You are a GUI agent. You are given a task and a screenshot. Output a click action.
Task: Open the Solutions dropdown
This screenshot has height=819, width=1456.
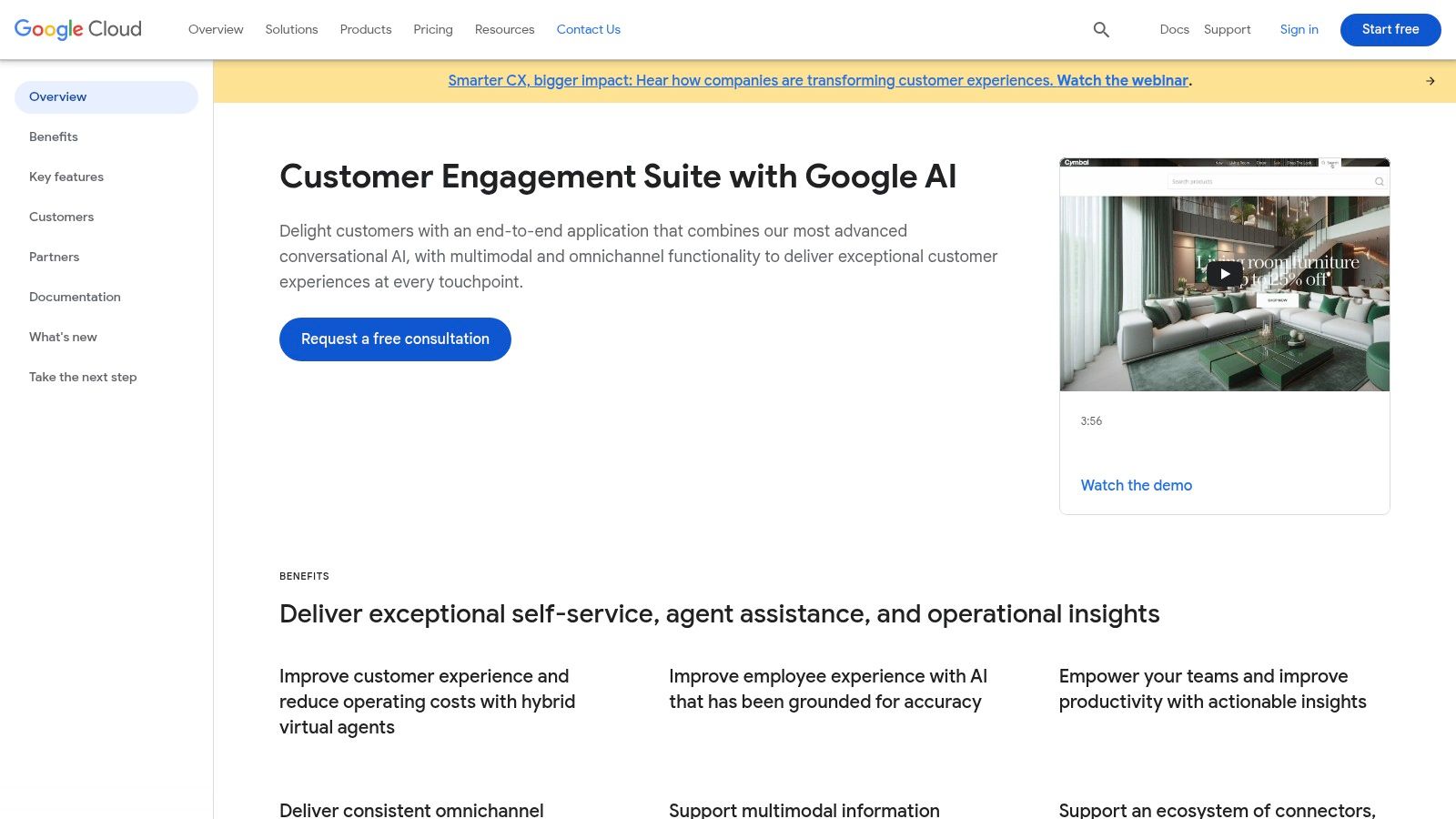pos(291,29)
